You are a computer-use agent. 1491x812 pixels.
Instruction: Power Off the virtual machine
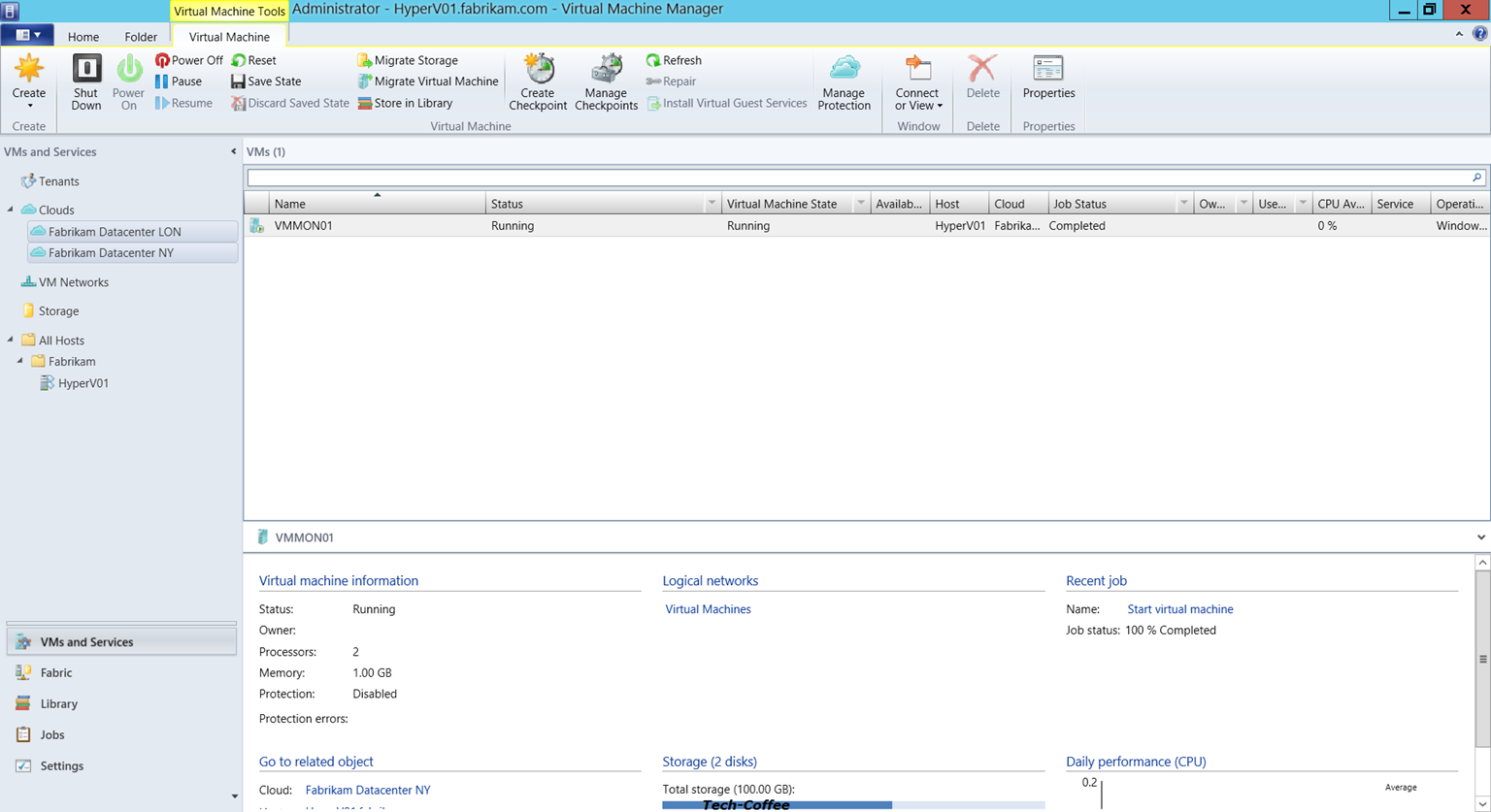coord(188,60)
